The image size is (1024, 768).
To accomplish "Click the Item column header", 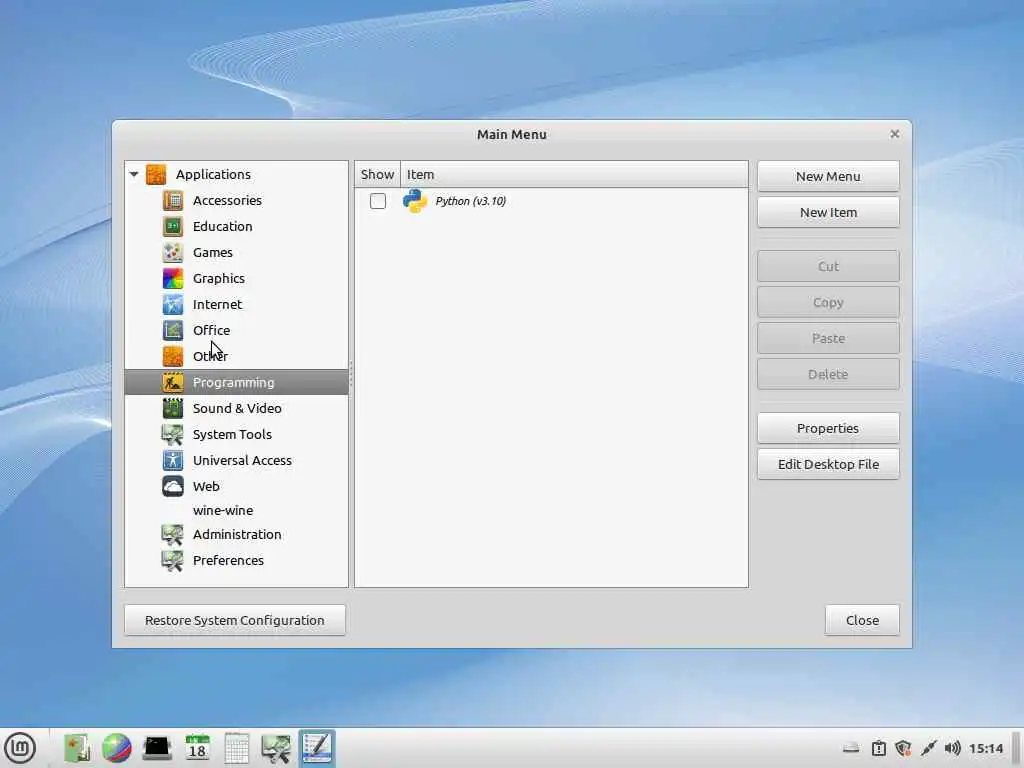I will (x=574, y=174).
